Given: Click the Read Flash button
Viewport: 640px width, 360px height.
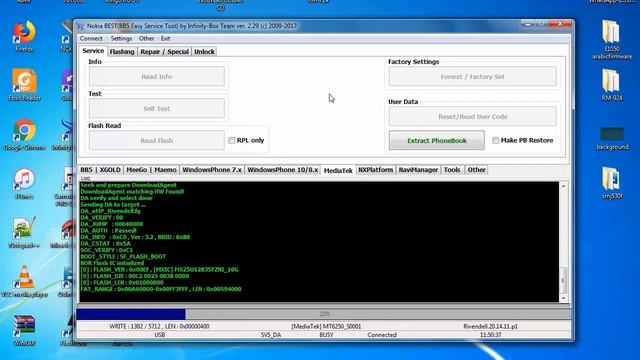Looking at the screenshot, I should tap(157, 140).
